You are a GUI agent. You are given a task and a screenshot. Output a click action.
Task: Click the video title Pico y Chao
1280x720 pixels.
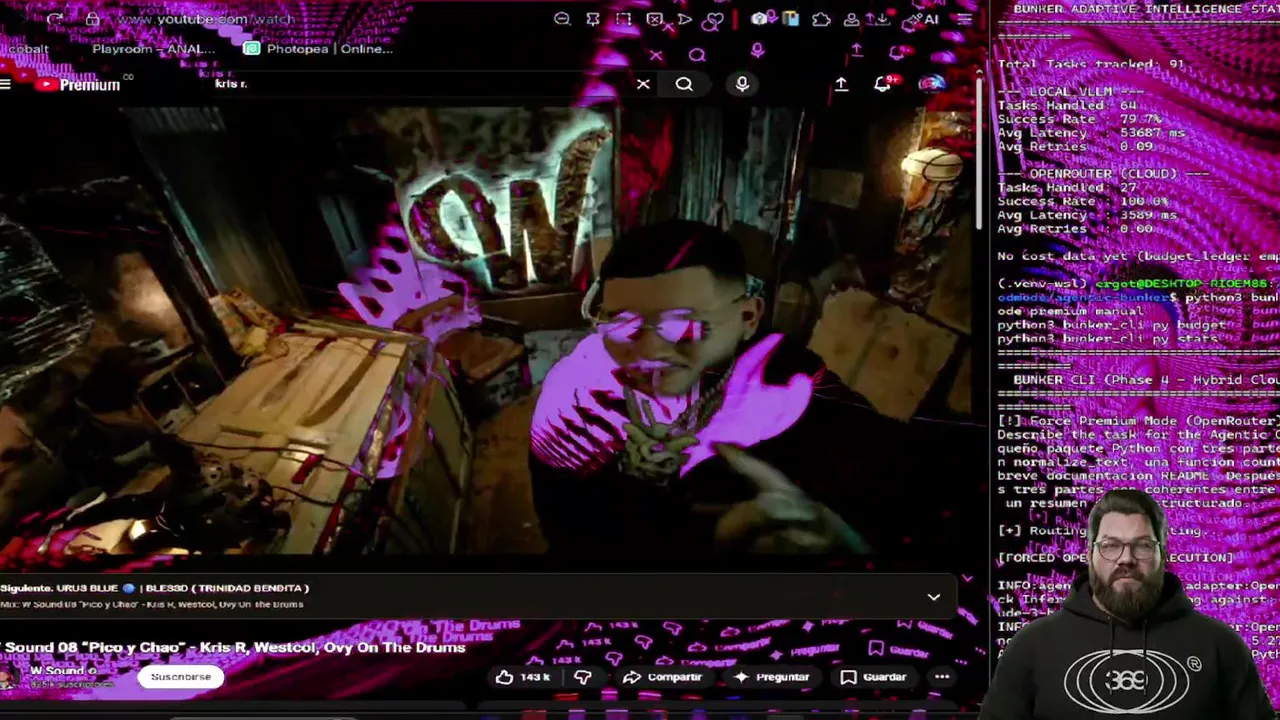coord(233,647)
